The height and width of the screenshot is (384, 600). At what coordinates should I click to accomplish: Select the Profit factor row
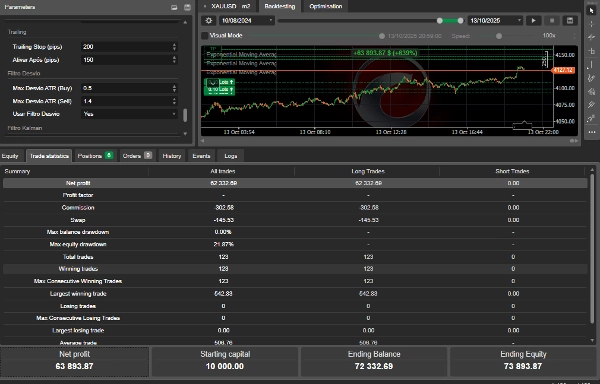(295, 195)
